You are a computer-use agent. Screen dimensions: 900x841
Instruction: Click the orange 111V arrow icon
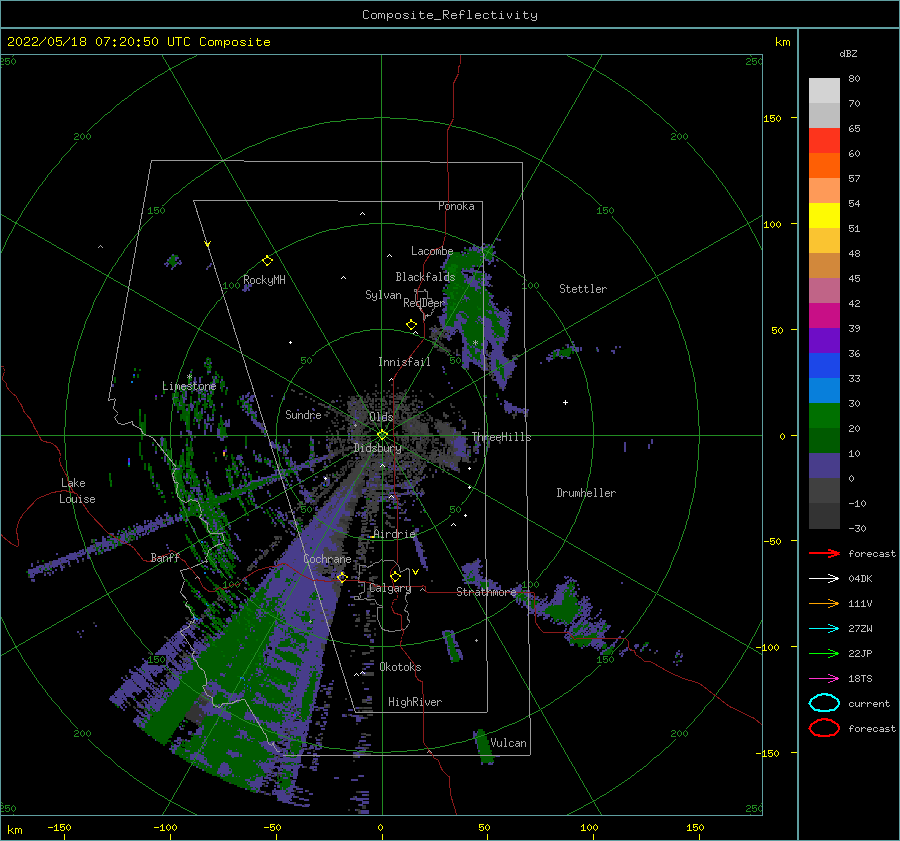click(x=824, y=603)
